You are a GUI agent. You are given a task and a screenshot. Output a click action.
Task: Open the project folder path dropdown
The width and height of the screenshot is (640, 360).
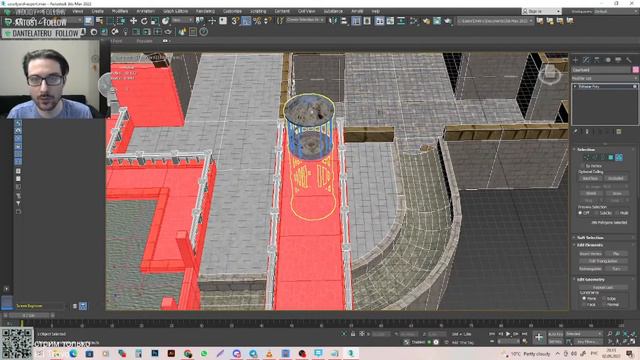point(495,20)
